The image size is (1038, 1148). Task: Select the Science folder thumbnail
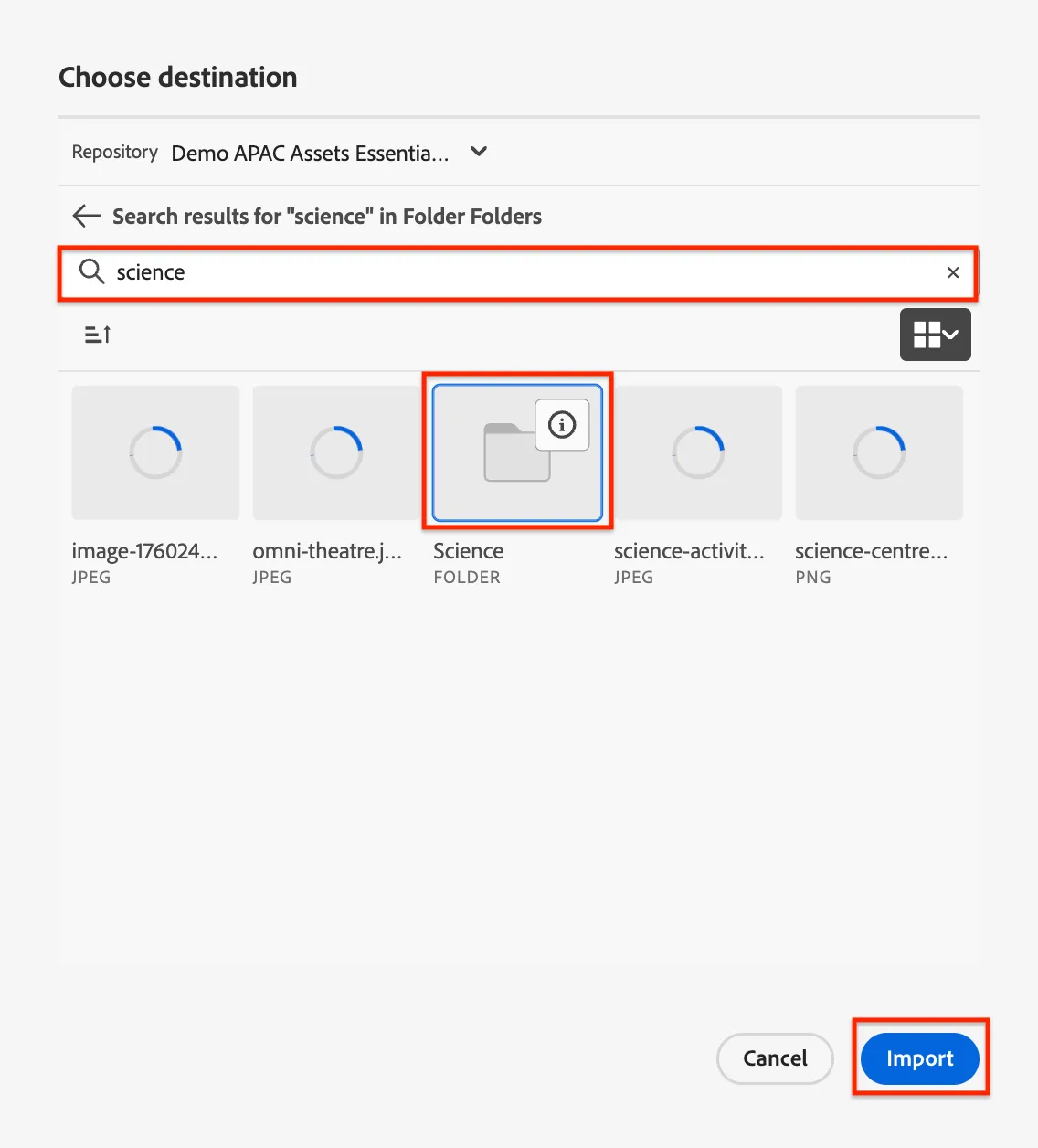517,452
